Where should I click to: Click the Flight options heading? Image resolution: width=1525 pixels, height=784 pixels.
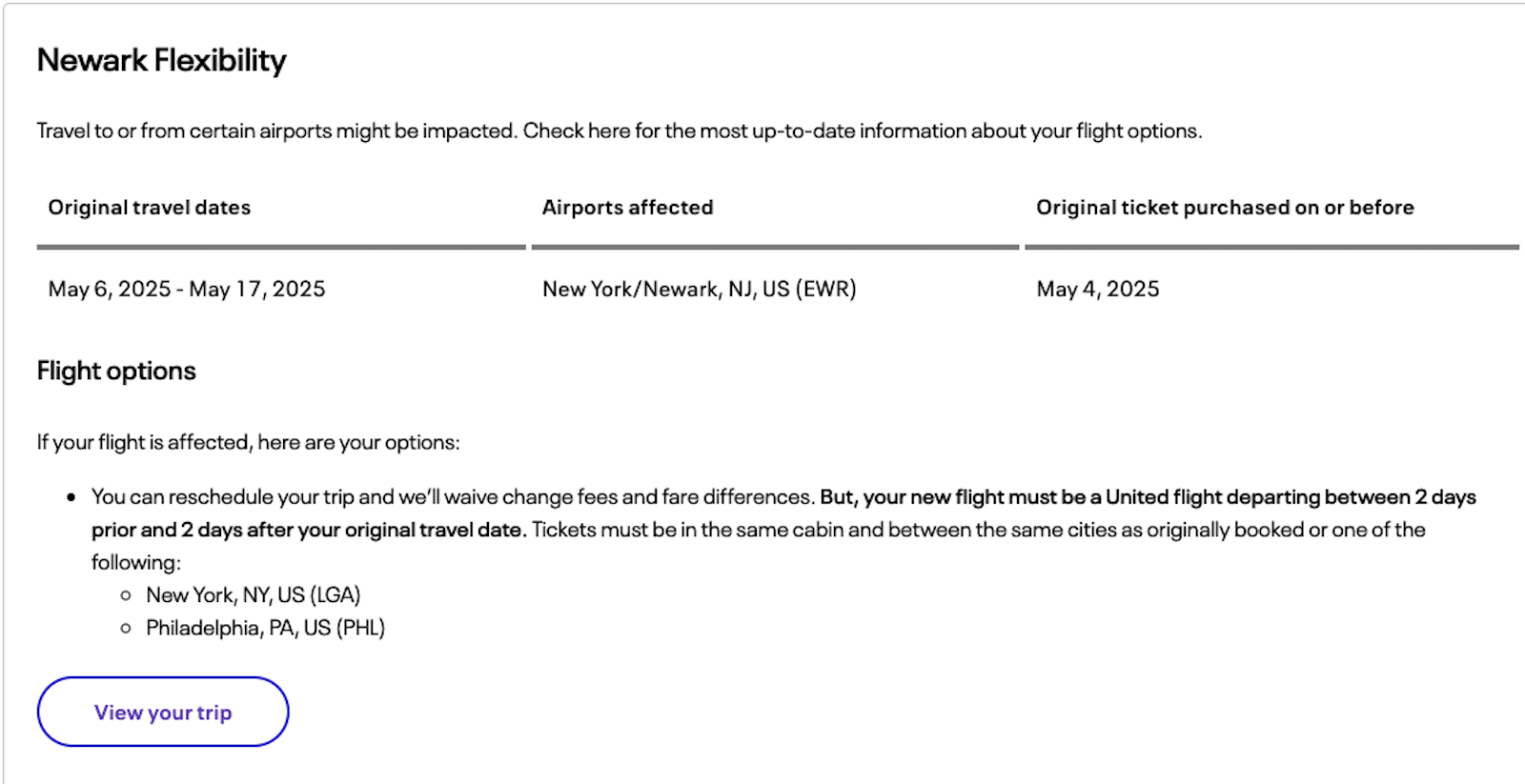tap(116, 371)
